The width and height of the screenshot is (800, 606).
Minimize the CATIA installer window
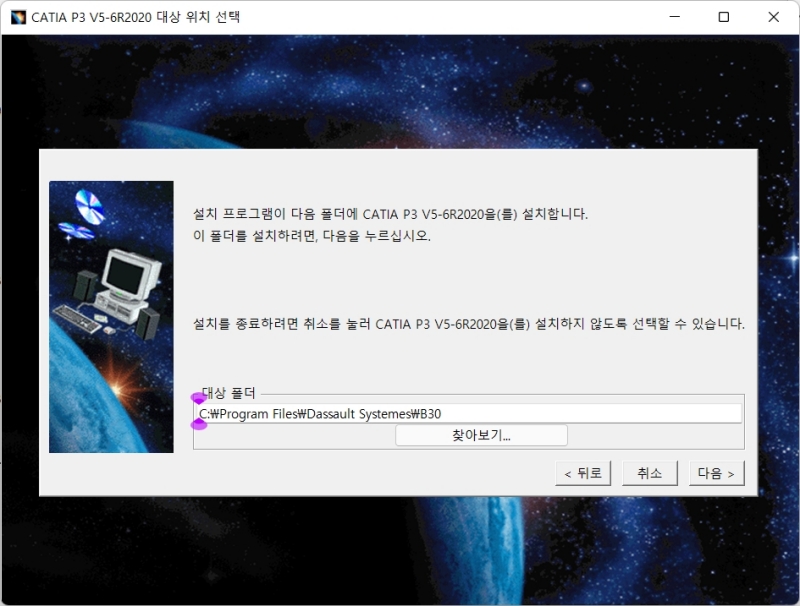click(674, 17)
